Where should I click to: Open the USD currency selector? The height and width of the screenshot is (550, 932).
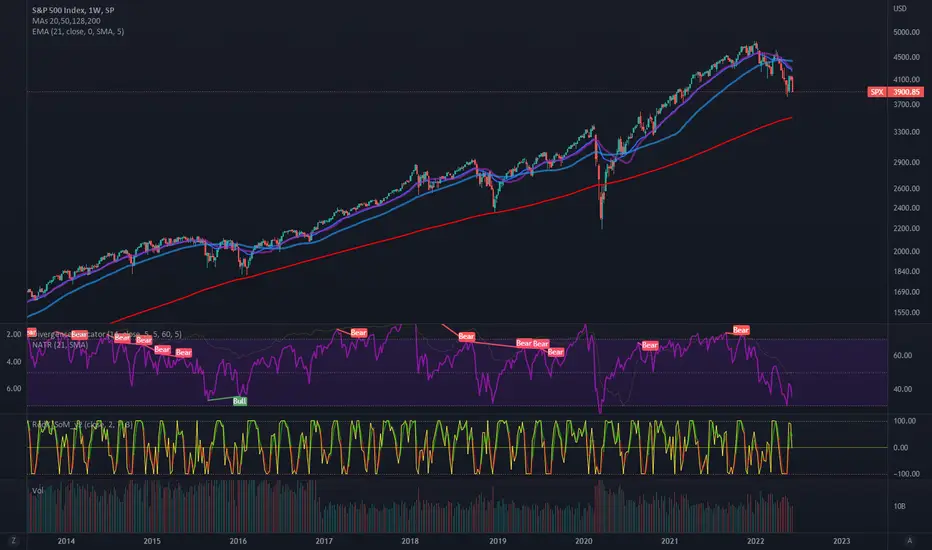pos(900,8)
